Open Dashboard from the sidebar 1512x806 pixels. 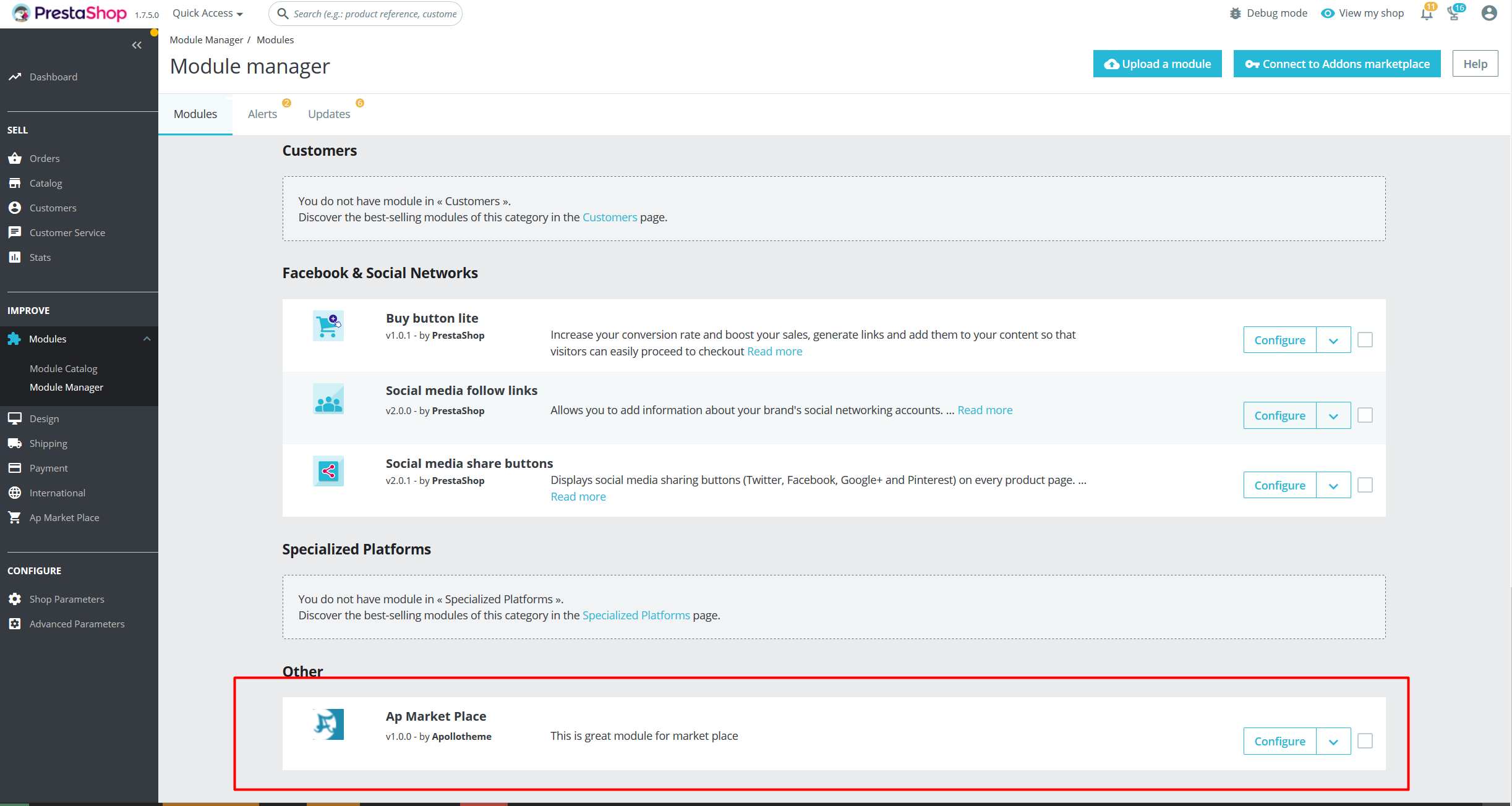tap(53, 77)
